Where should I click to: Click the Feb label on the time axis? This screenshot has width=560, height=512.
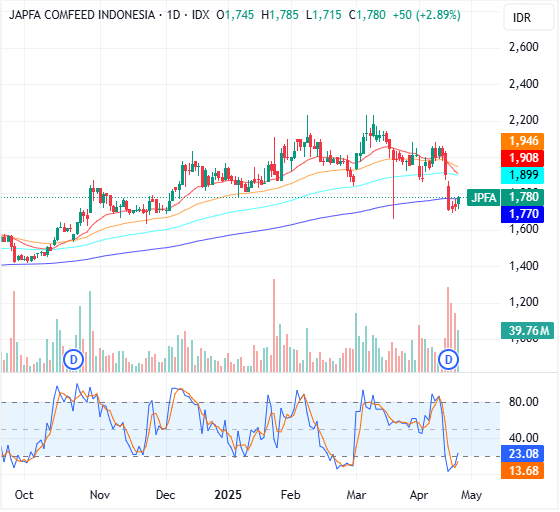pyautogui.click(x=290, y=495)
